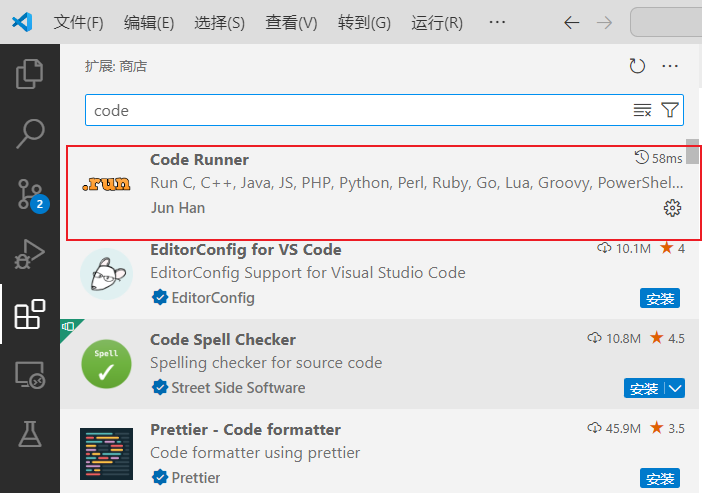This screenshot has height=493, width=702.
Task: Click EditorConfig 4 star rating
Action: pos(672,248)
